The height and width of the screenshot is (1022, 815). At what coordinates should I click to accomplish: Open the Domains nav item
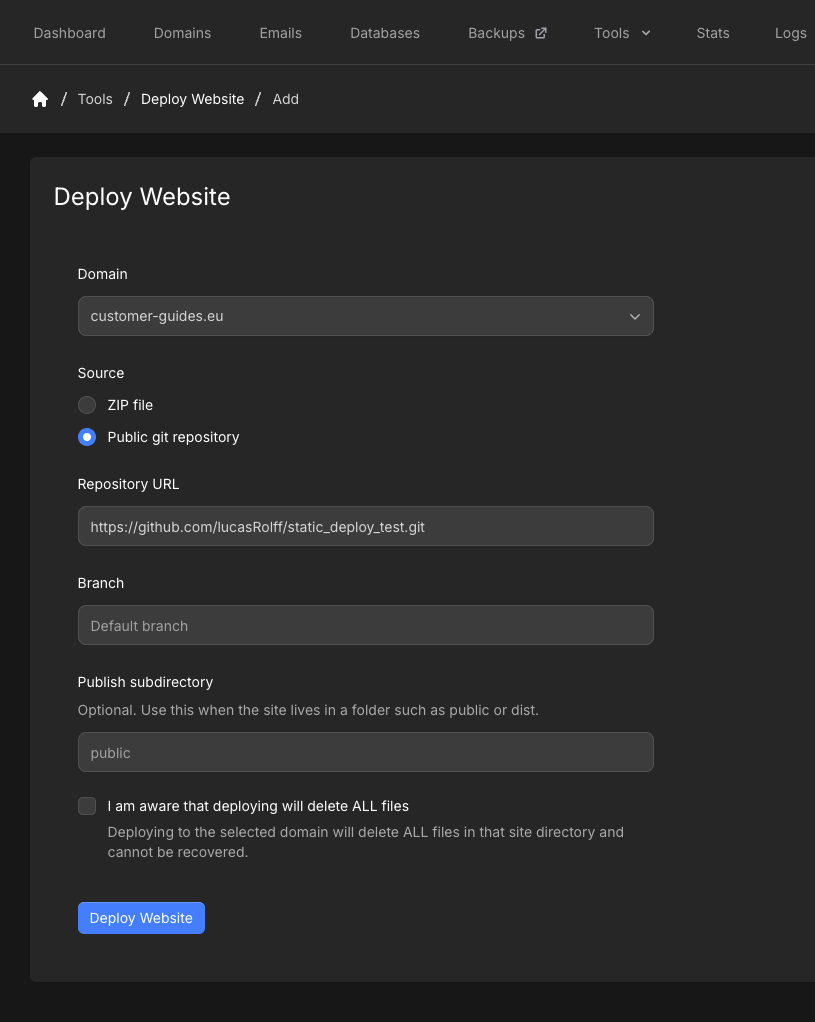pyautogui.click(x=183, y=33)
